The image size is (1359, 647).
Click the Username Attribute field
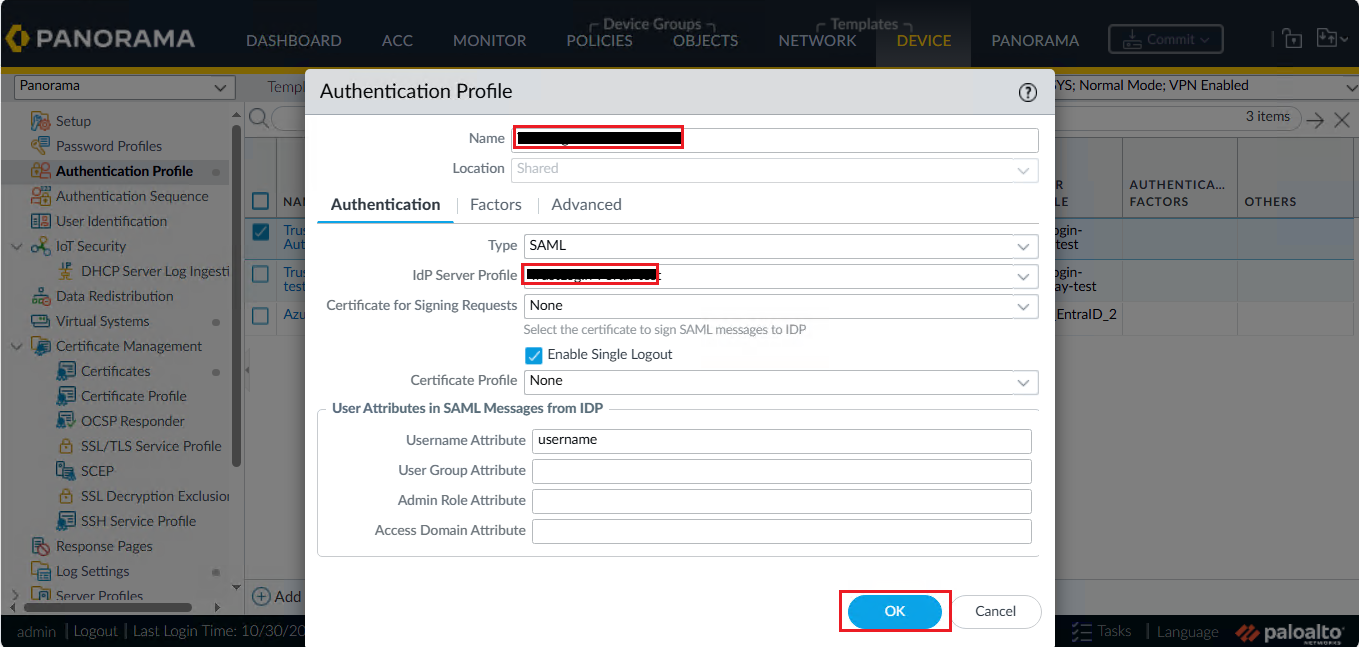tap(781, 441)
